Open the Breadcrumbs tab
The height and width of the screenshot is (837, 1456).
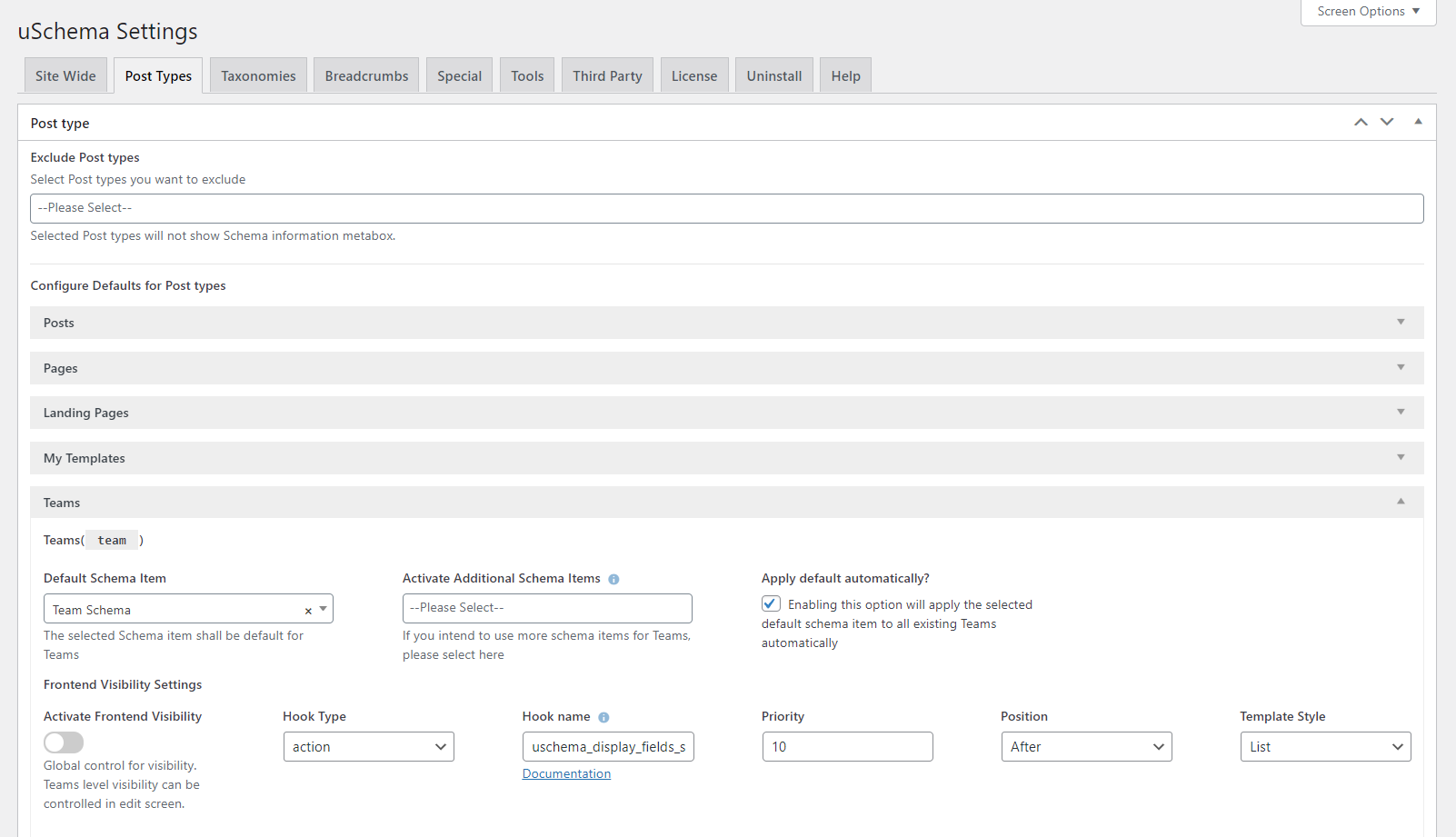[x=366, y=75]
